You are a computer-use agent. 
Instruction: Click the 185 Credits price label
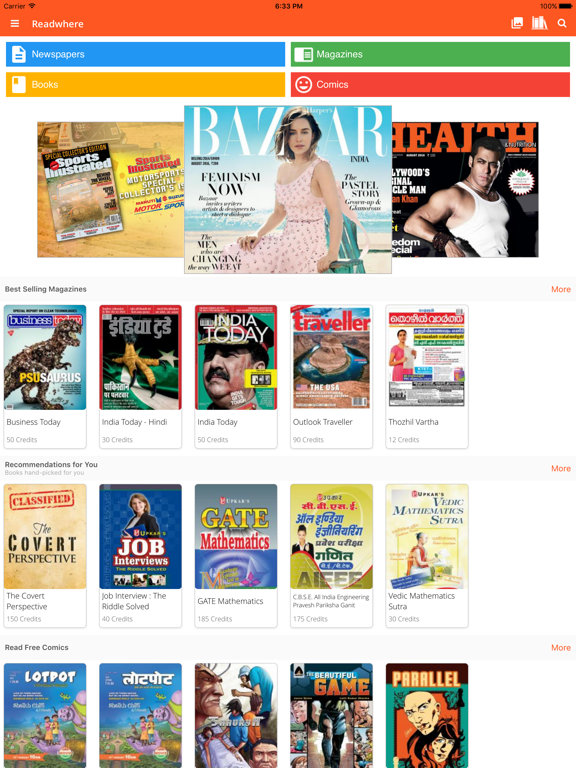pos(215,619)
